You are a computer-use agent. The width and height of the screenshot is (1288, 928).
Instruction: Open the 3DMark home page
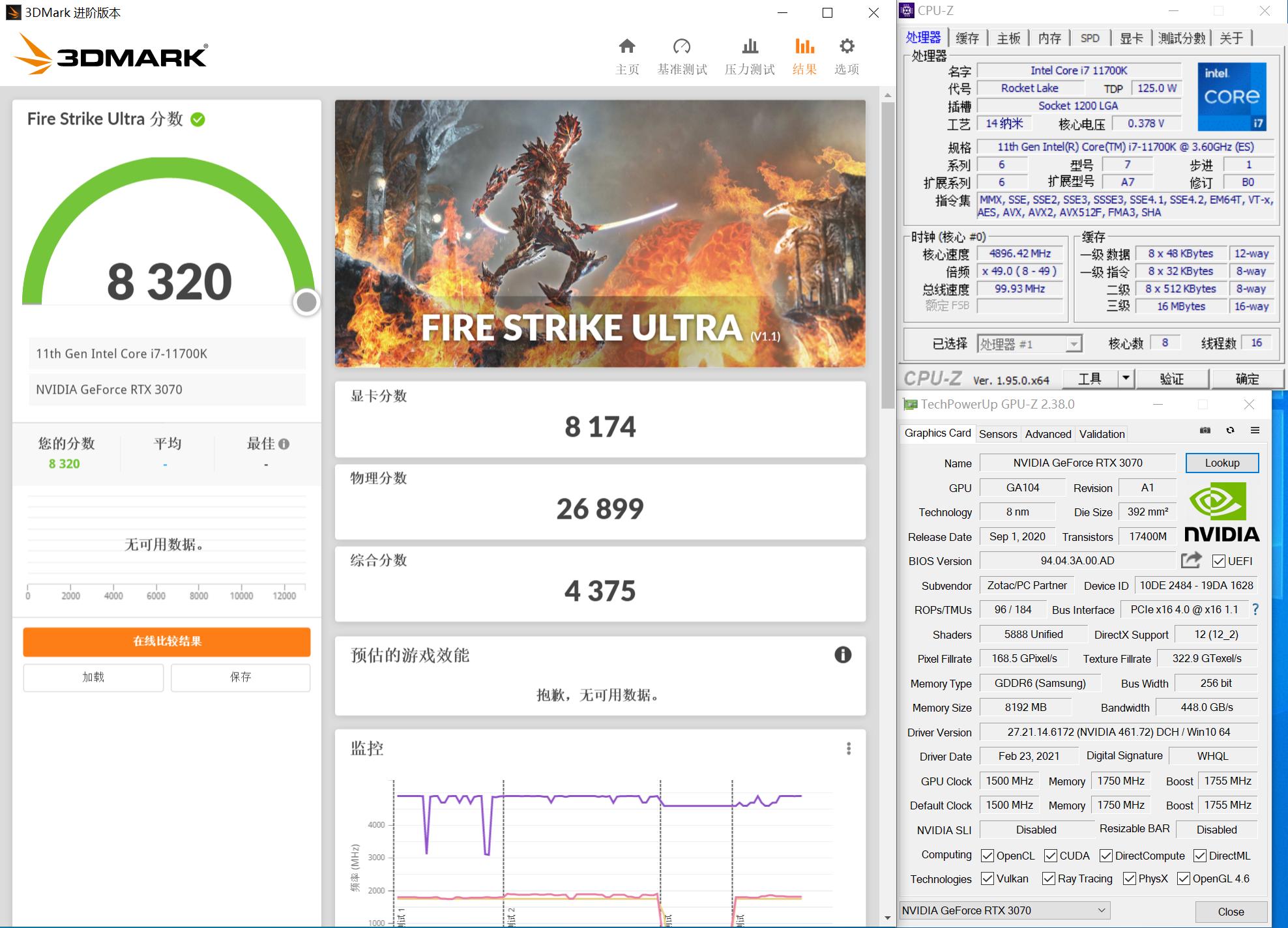coord(626,55)
